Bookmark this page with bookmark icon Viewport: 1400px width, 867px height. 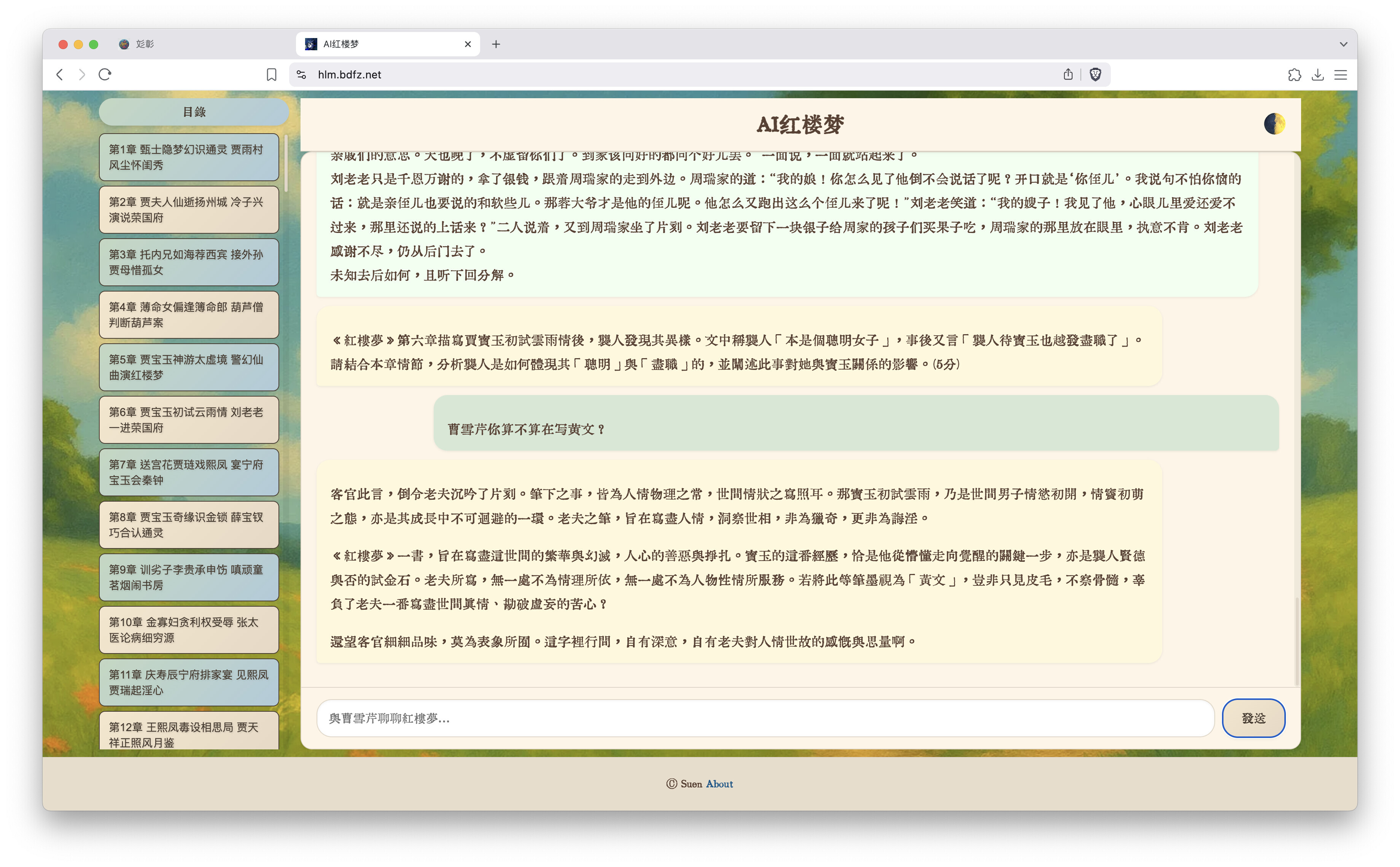coord(272,75)
